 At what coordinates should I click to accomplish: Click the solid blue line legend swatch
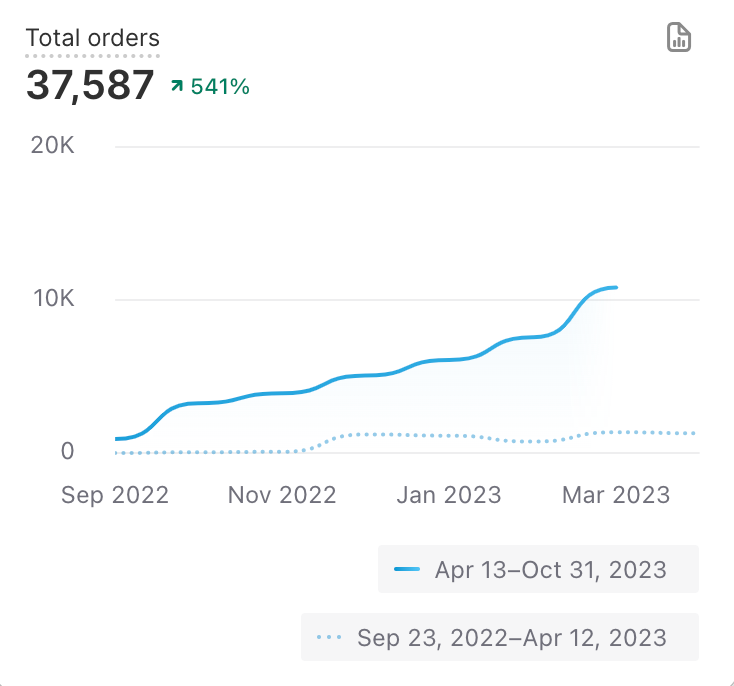pyautogui.click(x=407, y=570)
